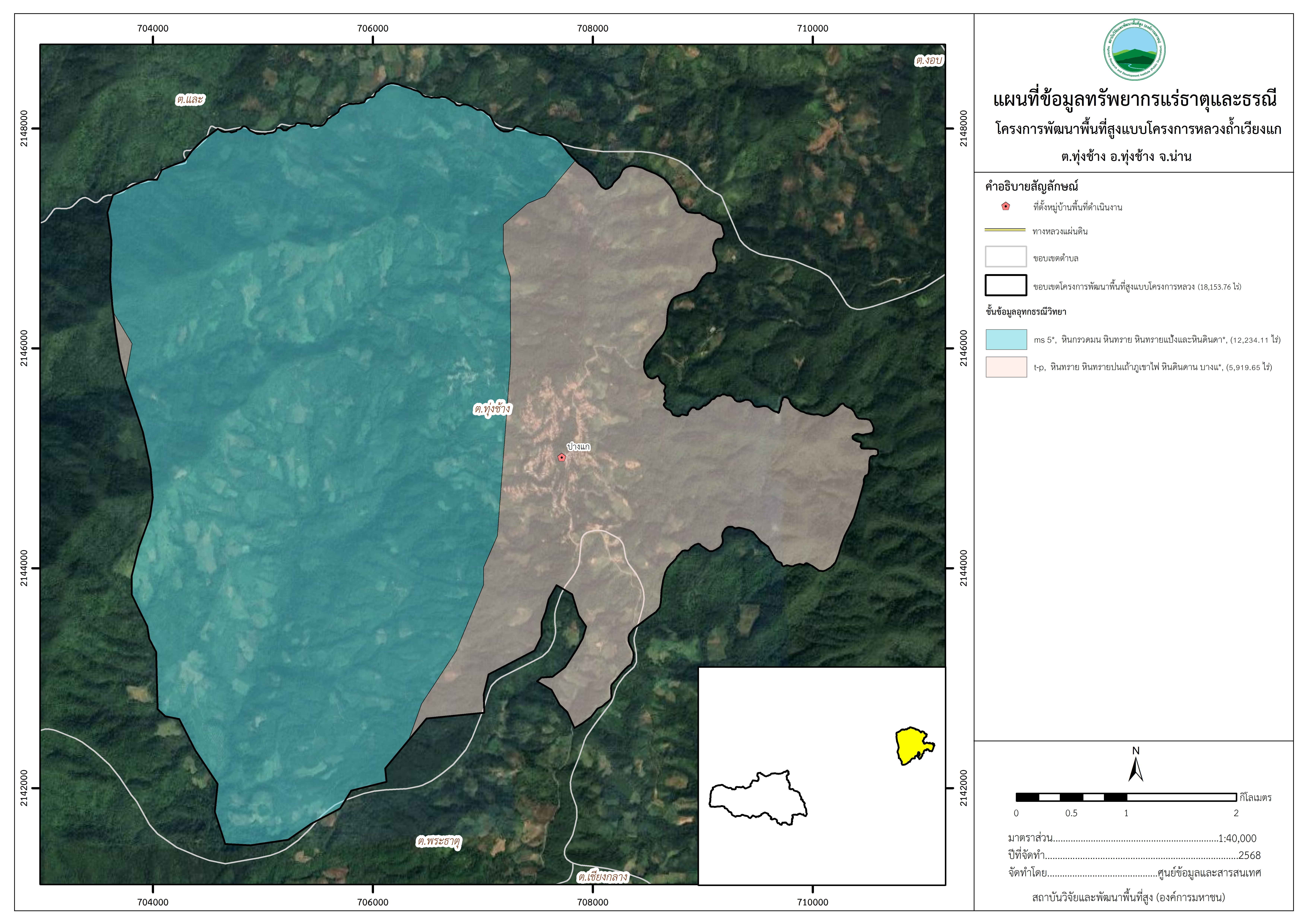
Task: Click the Pang Kae village marker on the map
Action: (562, 458)
